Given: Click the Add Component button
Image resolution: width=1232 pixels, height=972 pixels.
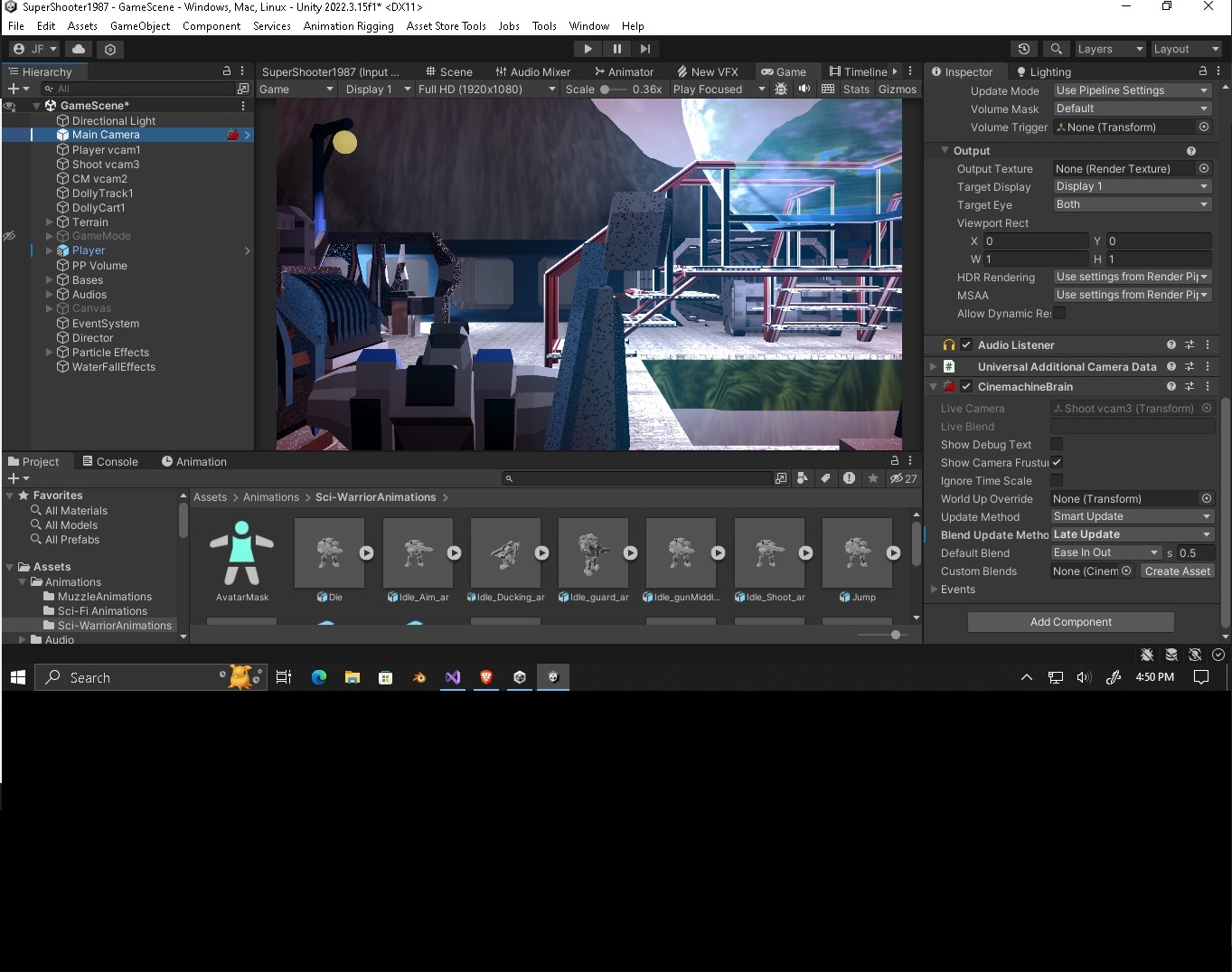Looking at the screenshot, I should 1070,622.
